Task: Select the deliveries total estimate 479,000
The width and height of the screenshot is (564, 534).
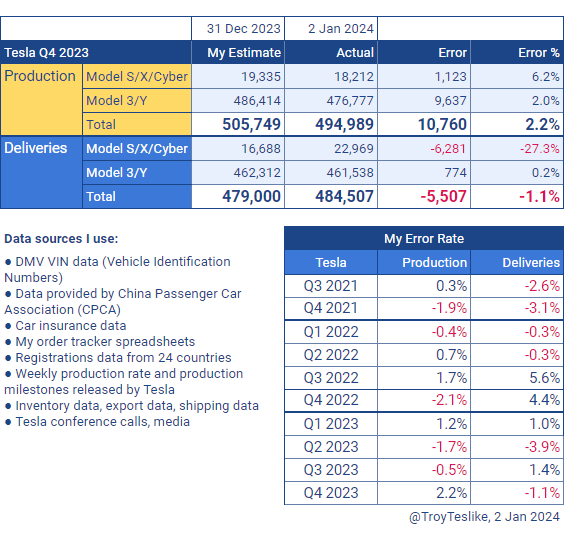Action: click(x=238, y=196)
